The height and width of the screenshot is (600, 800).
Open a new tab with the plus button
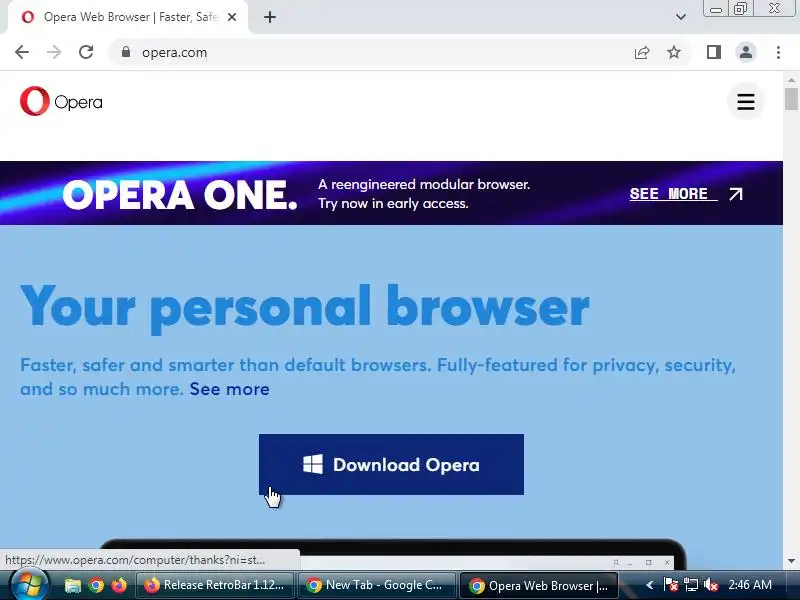[270, 17]
